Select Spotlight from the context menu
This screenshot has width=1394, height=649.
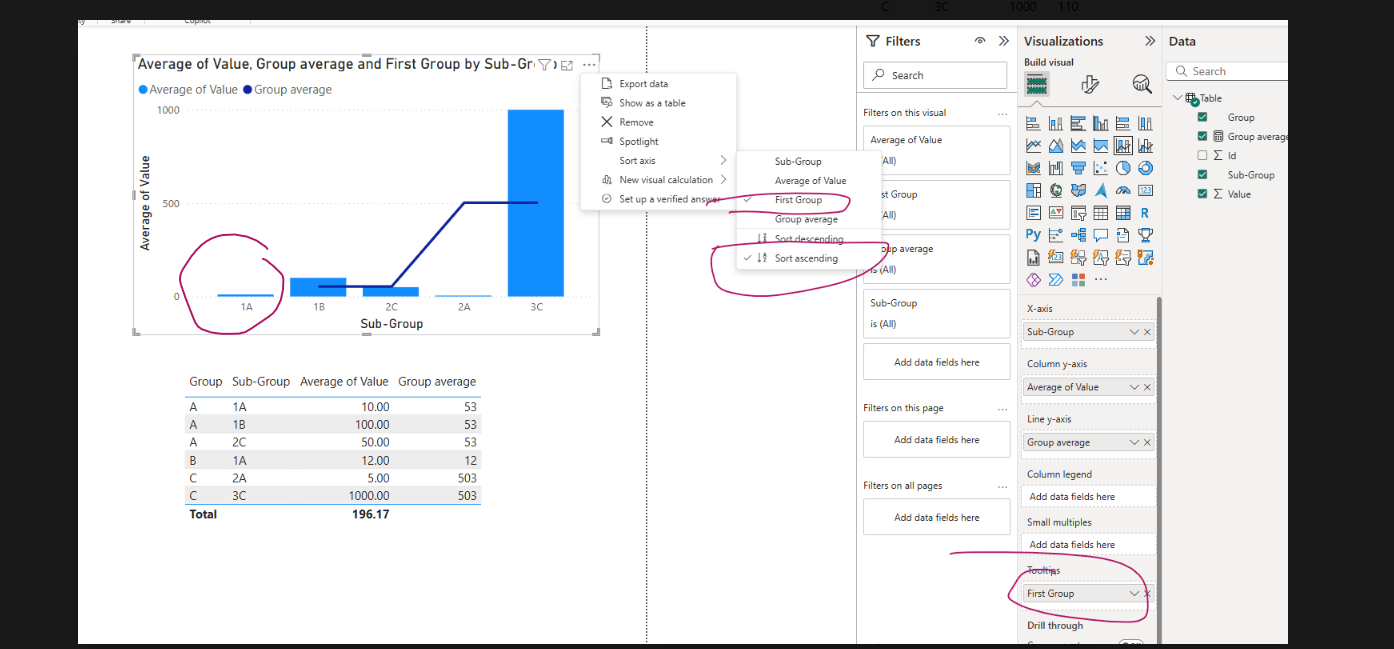pyautogui.click(x=658, y=142)
